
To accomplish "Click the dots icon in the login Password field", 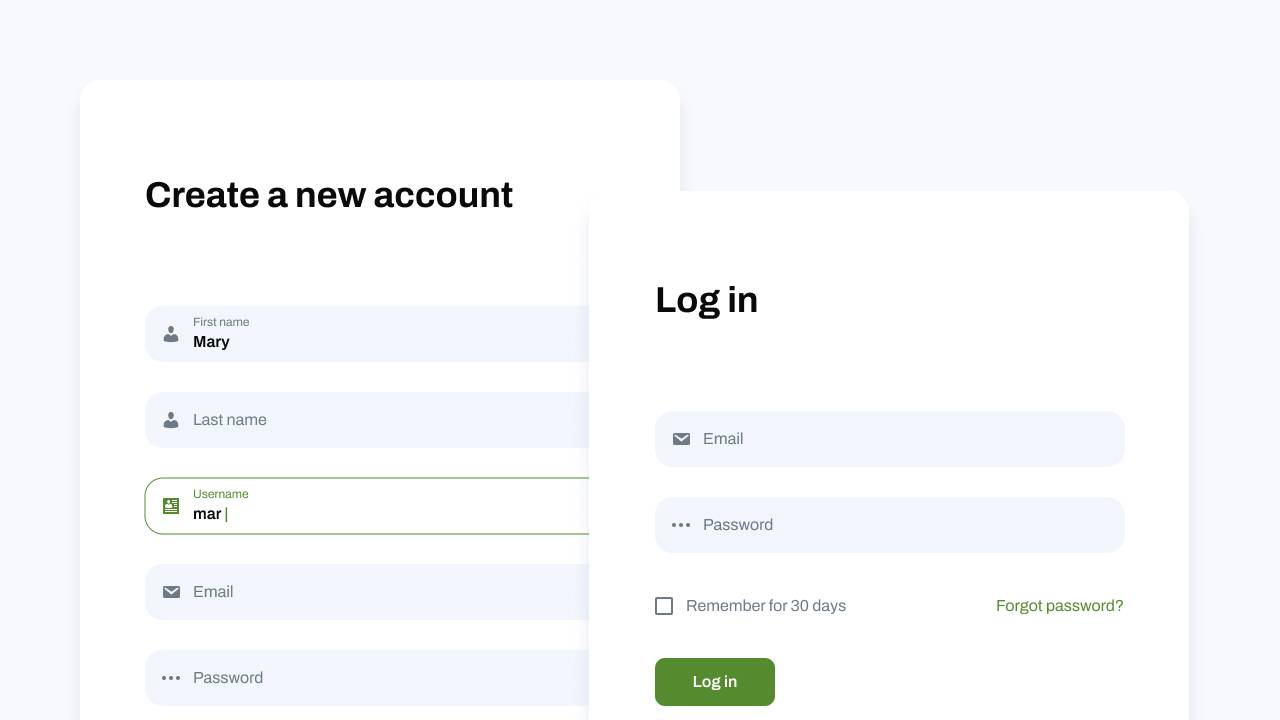I will 681,525.
